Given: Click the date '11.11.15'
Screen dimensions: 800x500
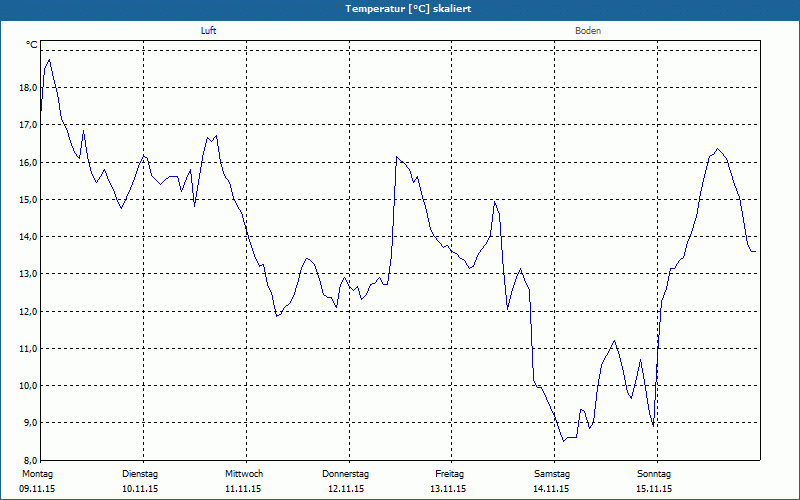Looking at the screenshot, I should 243,489.
